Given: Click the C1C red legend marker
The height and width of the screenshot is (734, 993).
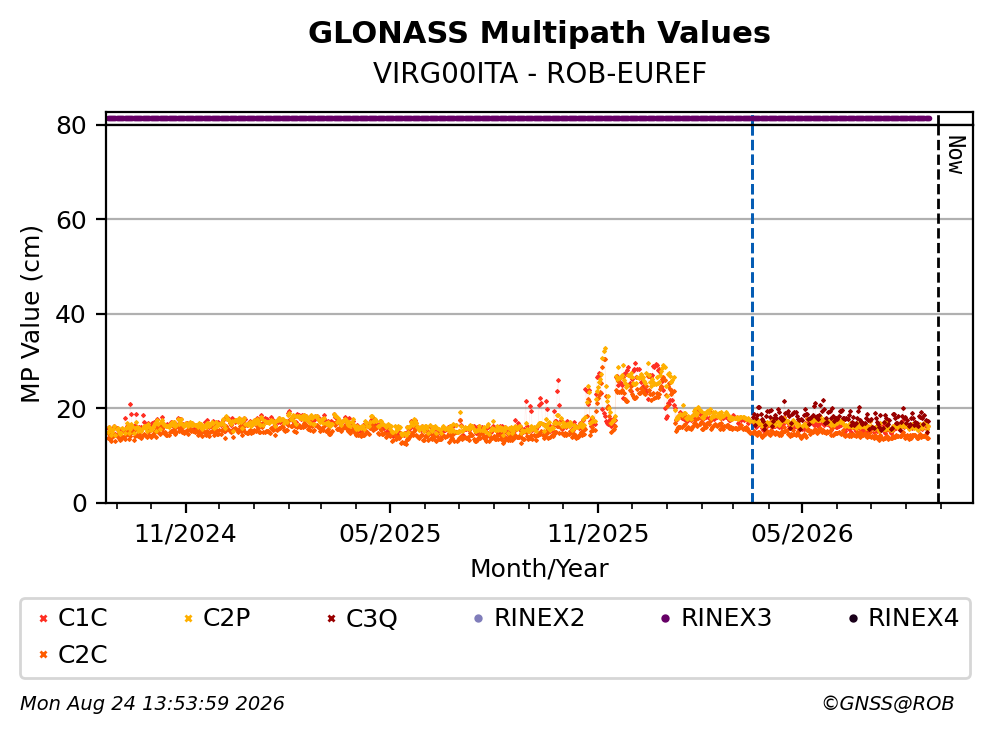Looking at the screenshot, I should pos(43,619).
